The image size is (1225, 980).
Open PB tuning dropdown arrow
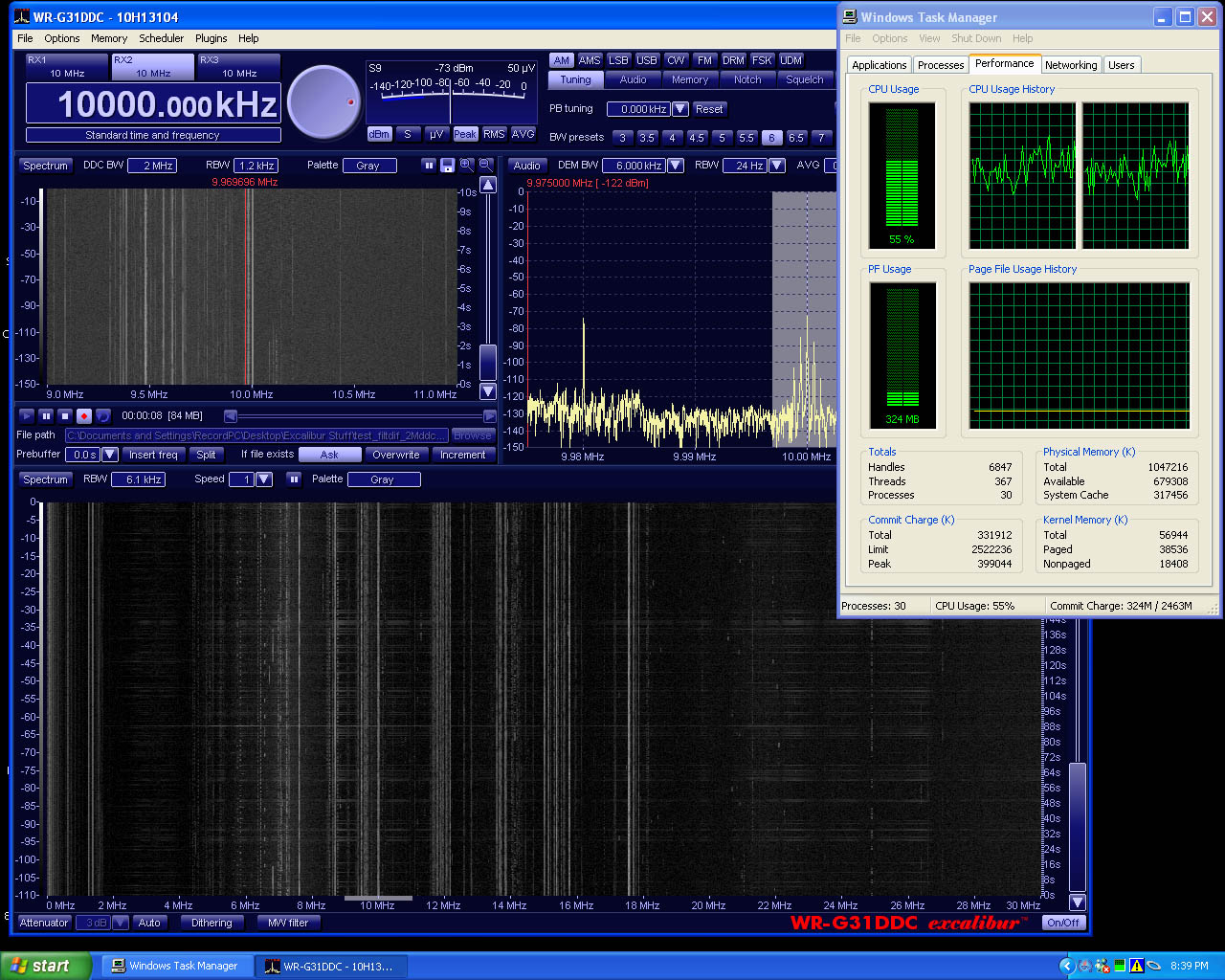point(680,109)
